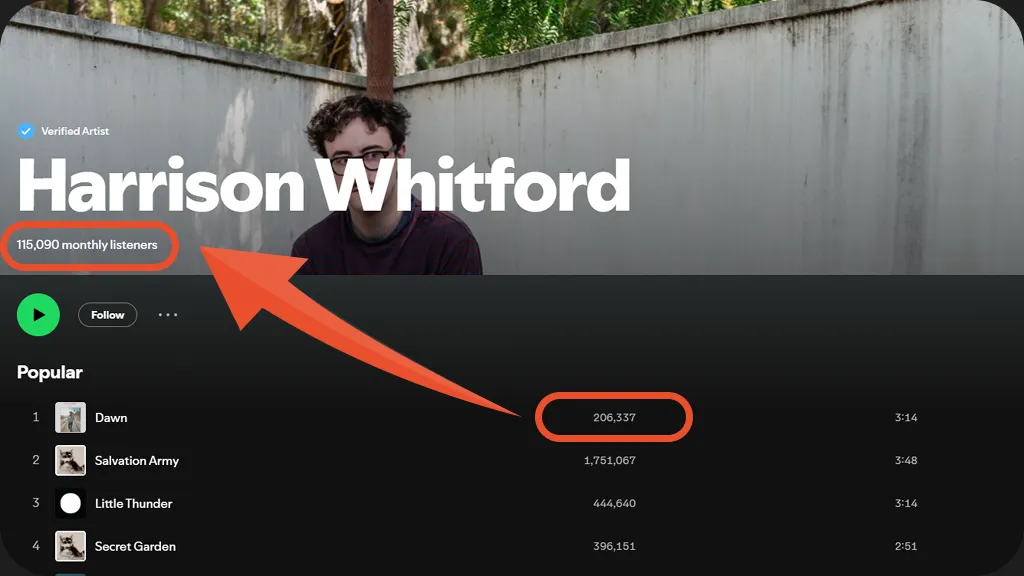Screen dimensions: 1024x576
Task: Click the 1,751,067 play count
Action: [x=609, y=460]
